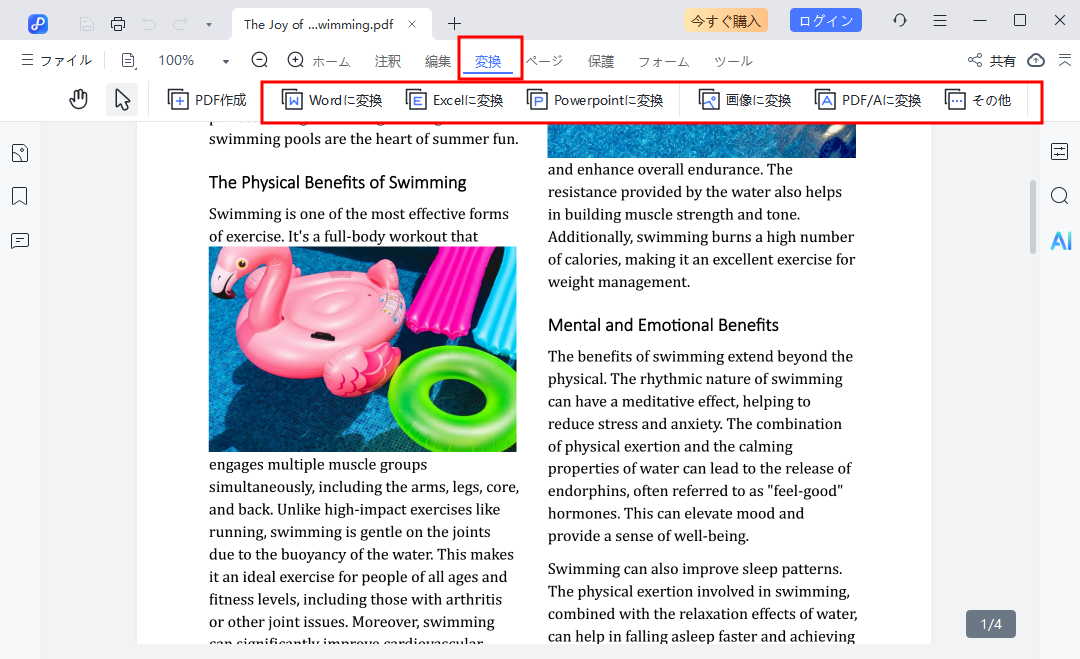The width and height of the screenshot is (1080, 659).
Task: Open the comments panel icon
Action: tap(20, 241)
